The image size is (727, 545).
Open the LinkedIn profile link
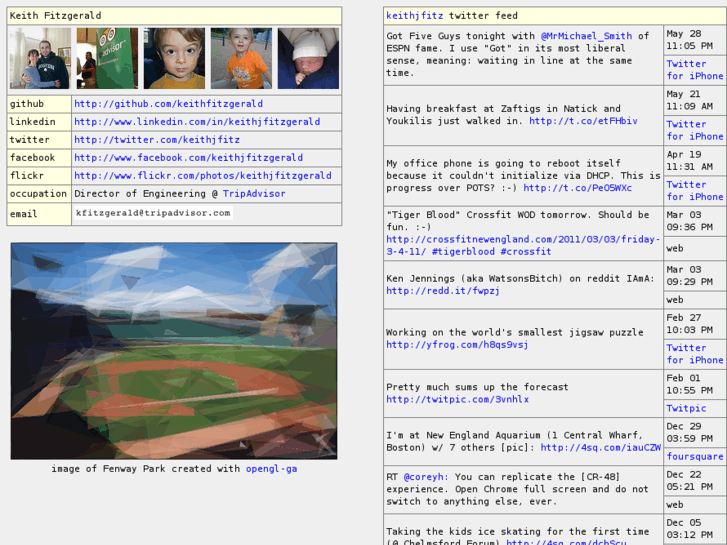197,122
